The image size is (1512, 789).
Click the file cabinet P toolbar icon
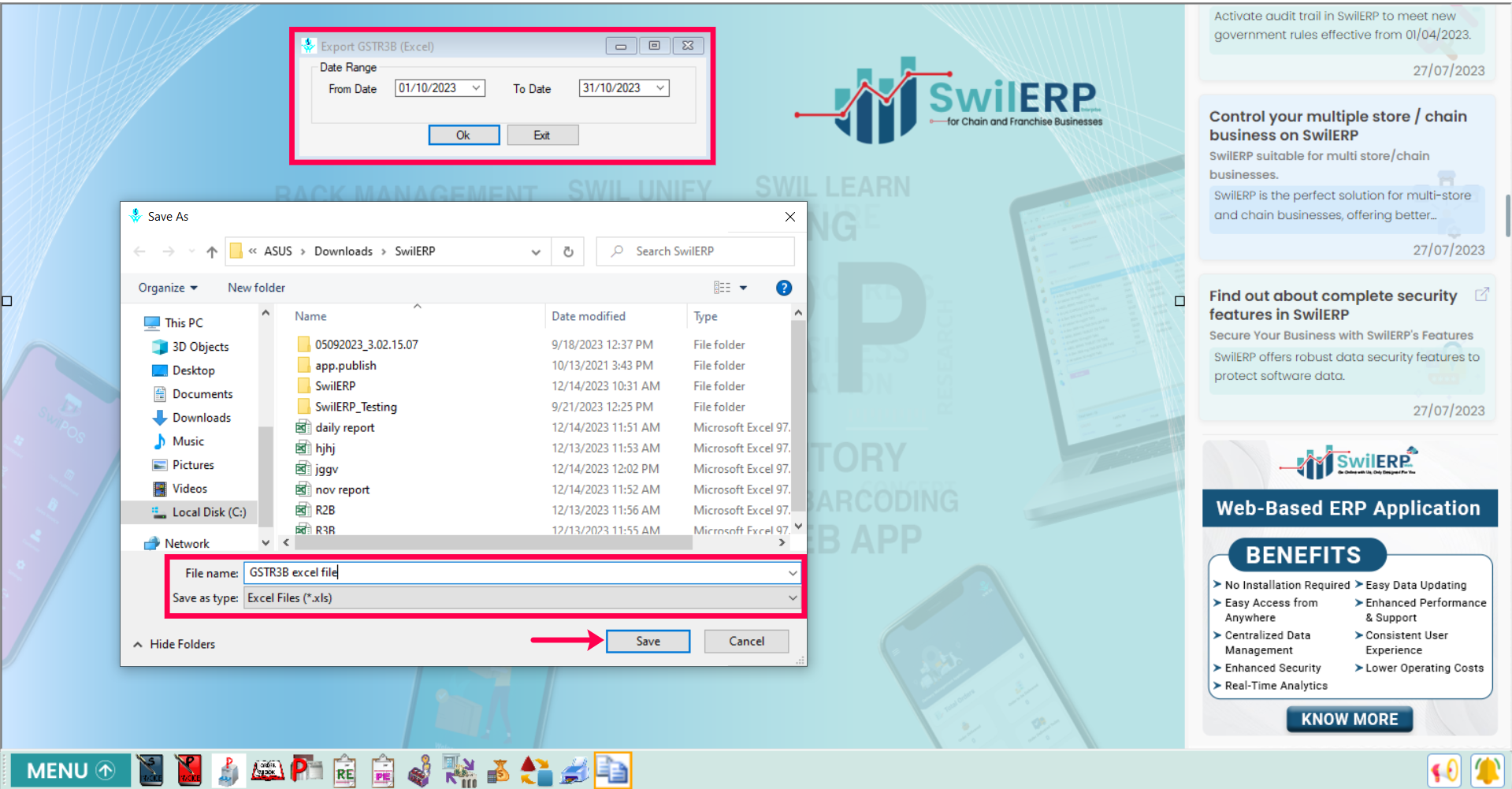[x=228, y=771]
